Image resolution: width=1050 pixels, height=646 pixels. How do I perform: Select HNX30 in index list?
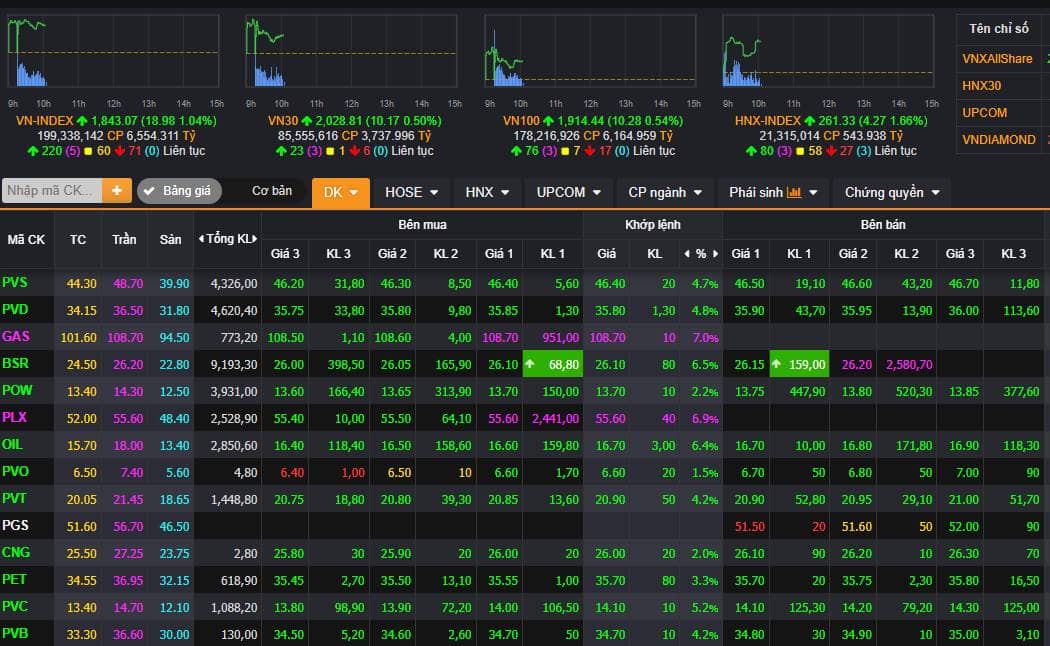(982, 86)
